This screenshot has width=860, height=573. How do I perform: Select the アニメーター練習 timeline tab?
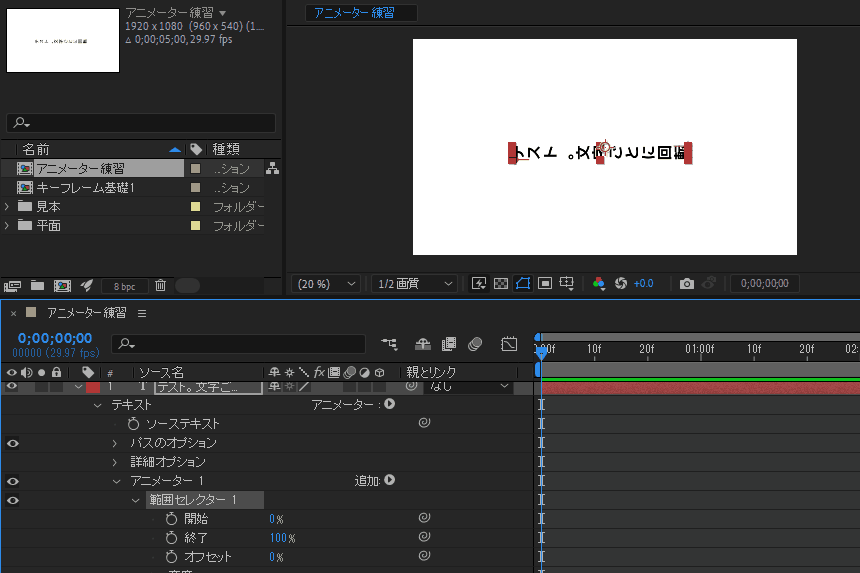87,313
